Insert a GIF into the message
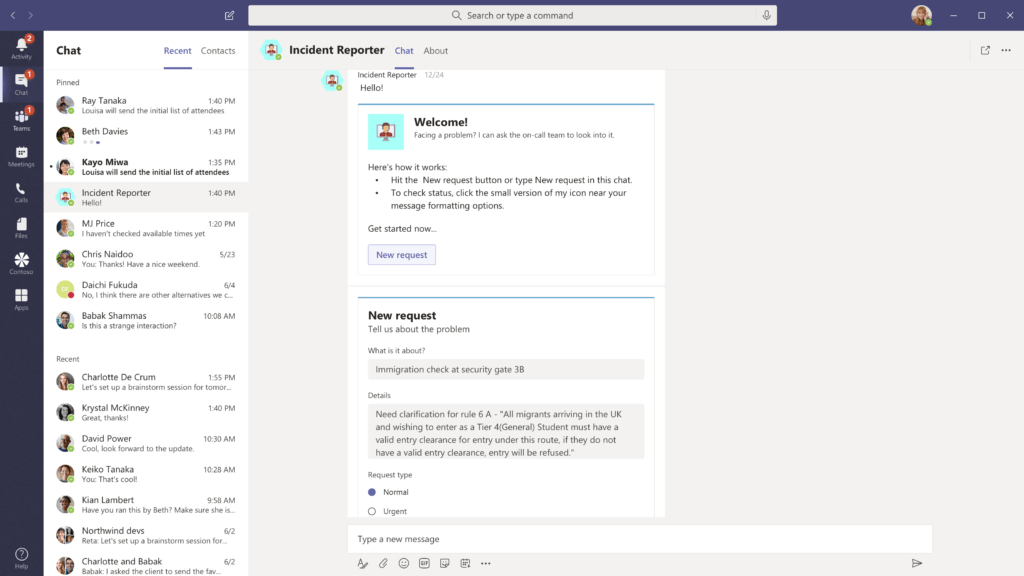Screen dimensions: 1024x576 [x=422, y=563]
